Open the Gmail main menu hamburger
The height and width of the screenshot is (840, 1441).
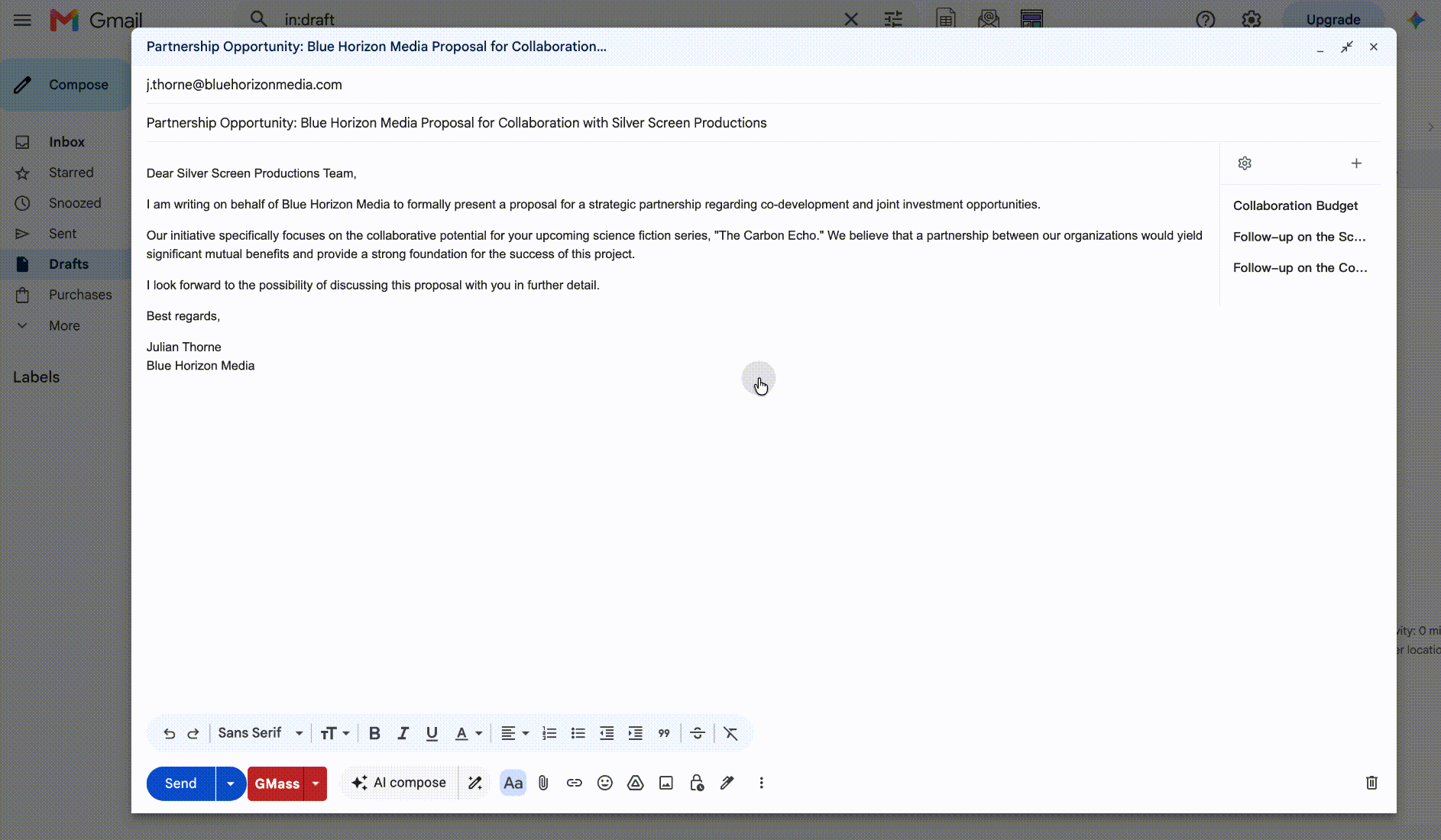point(23,20)
